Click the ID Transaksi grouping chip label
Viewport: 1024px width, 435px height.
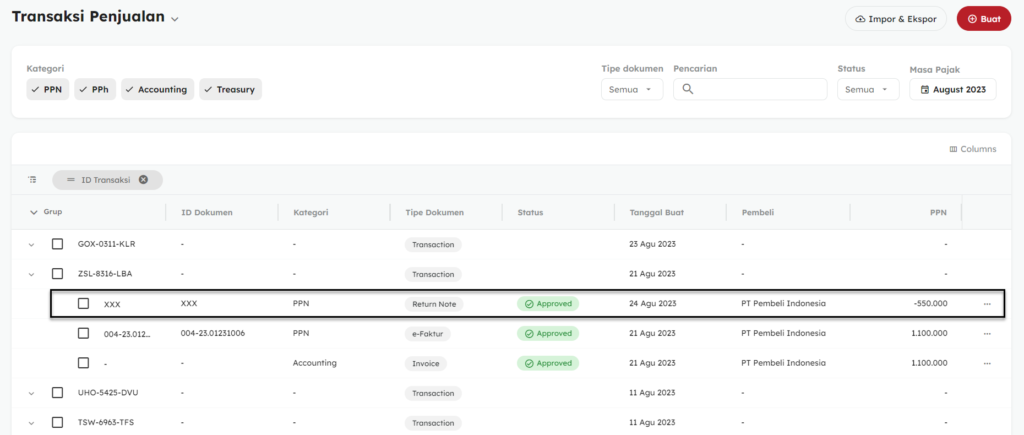[105, 180]
